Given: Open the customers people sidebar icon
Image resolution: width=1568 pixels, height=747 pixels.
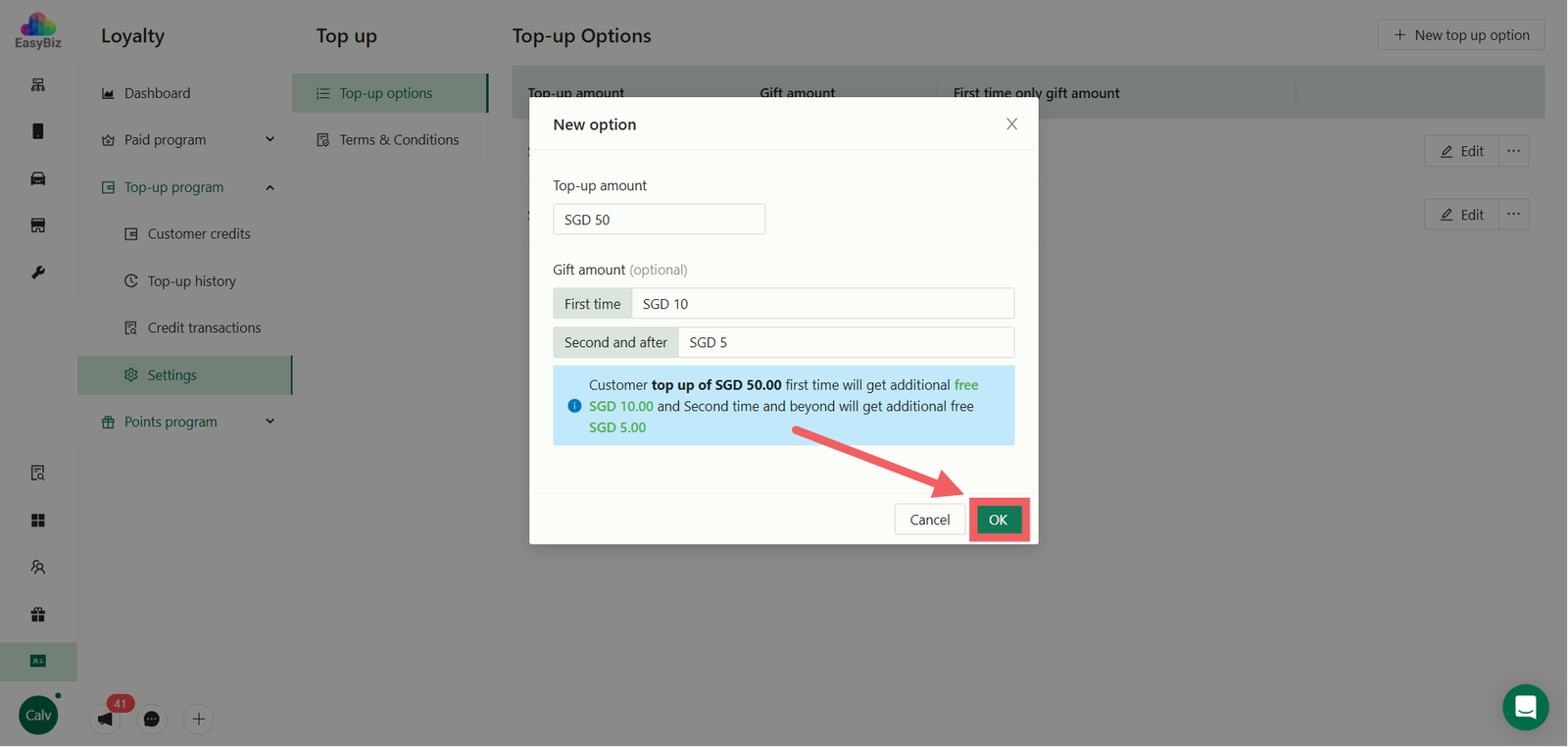Looking at the screenshot, I should 38,568.
